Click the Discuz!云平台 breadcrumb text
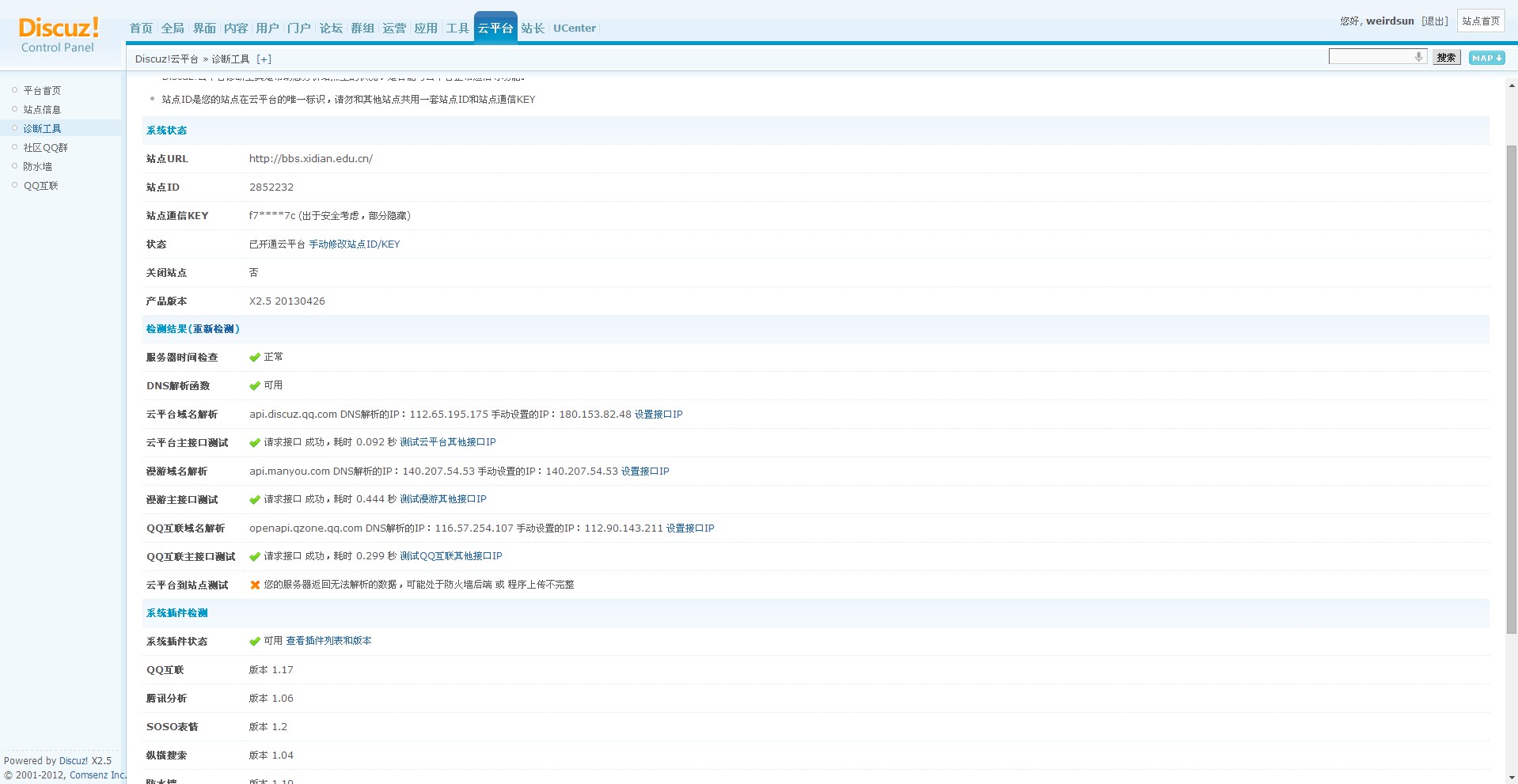The width and height of the screenshot is (1518, 784). (167, 59)
